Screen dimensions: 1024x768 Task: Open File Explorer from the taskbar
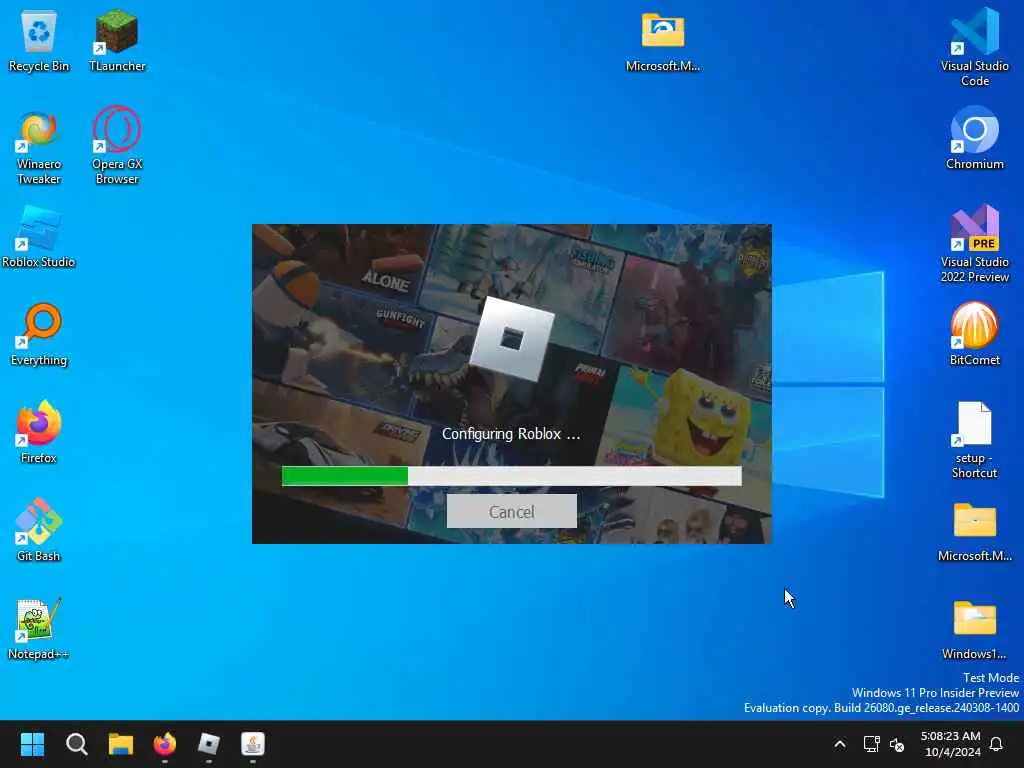(121, 744)
